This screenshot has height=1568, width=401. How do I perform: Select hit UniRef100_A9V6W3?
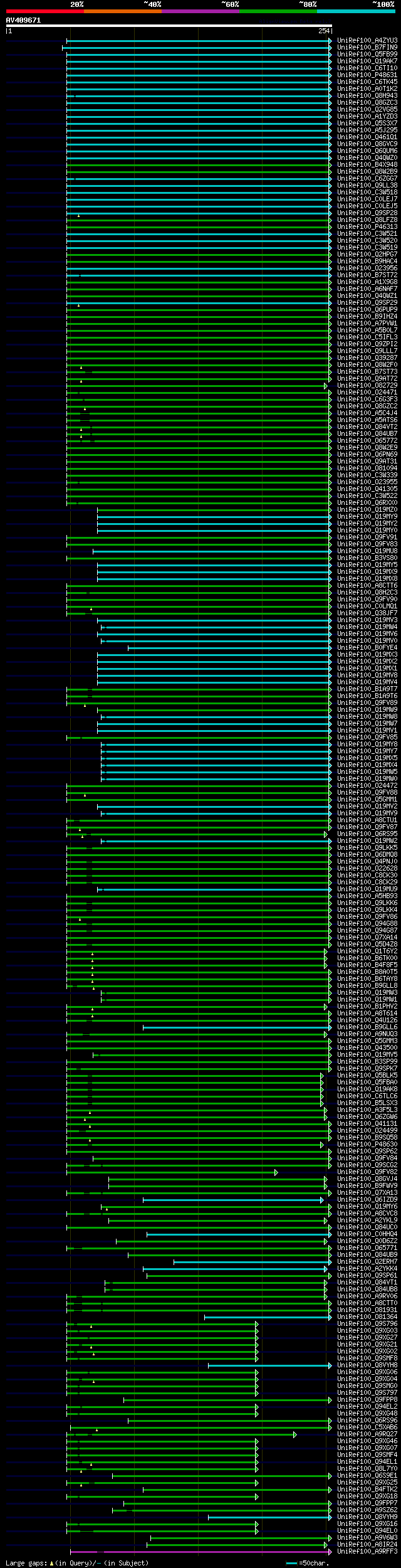367,1537
